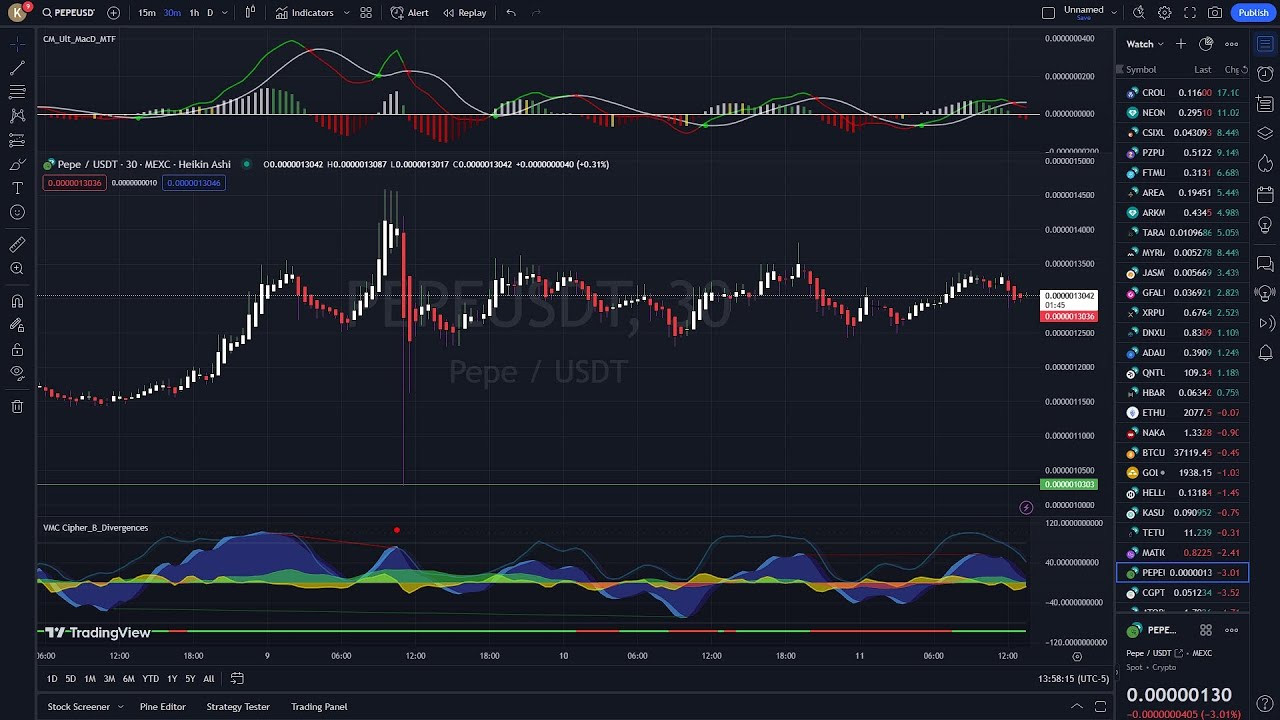Expand the Unnamed layout dropdown
1280x720 pixels.
(x=1114, y=13)
